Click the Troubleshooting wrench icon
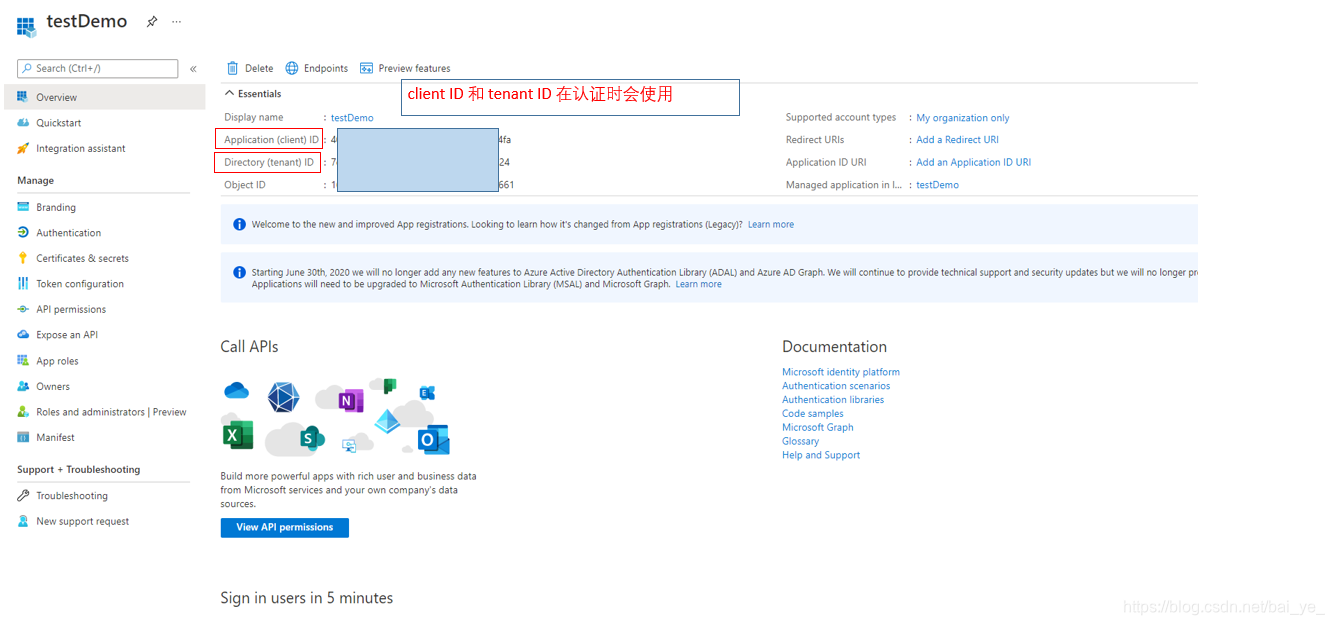 click(23, 496)
